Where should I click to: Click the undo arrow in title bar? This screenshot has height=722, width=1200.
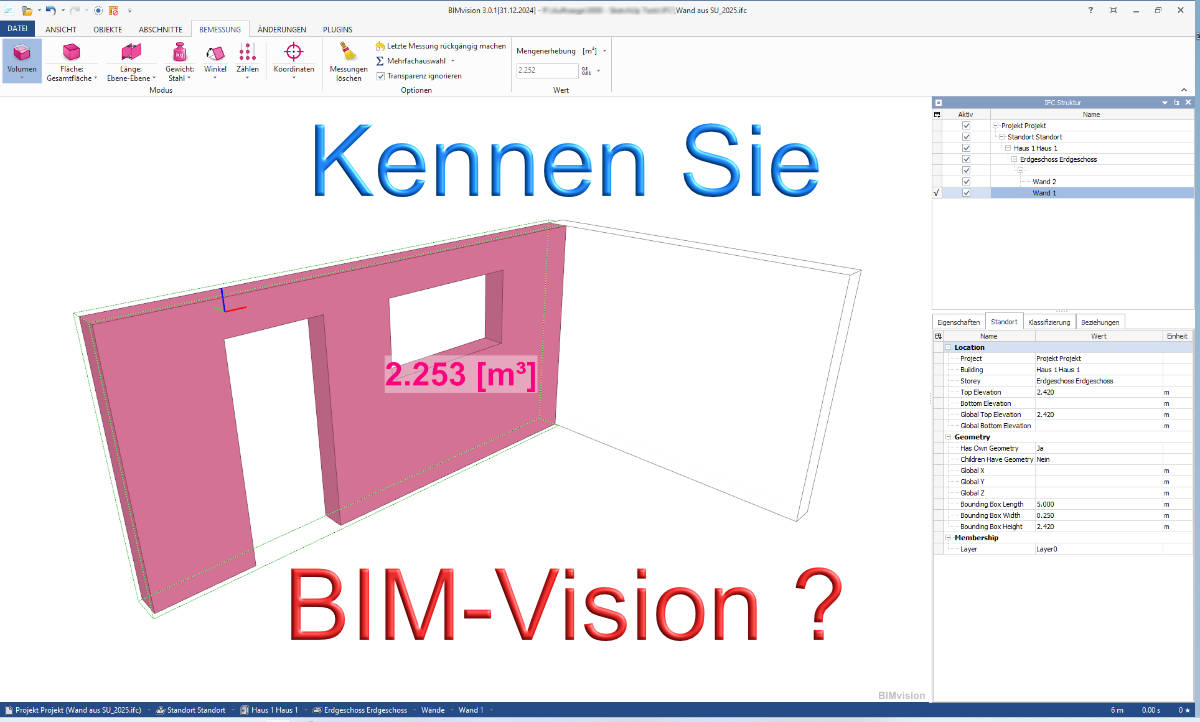[x=50, y=10]
